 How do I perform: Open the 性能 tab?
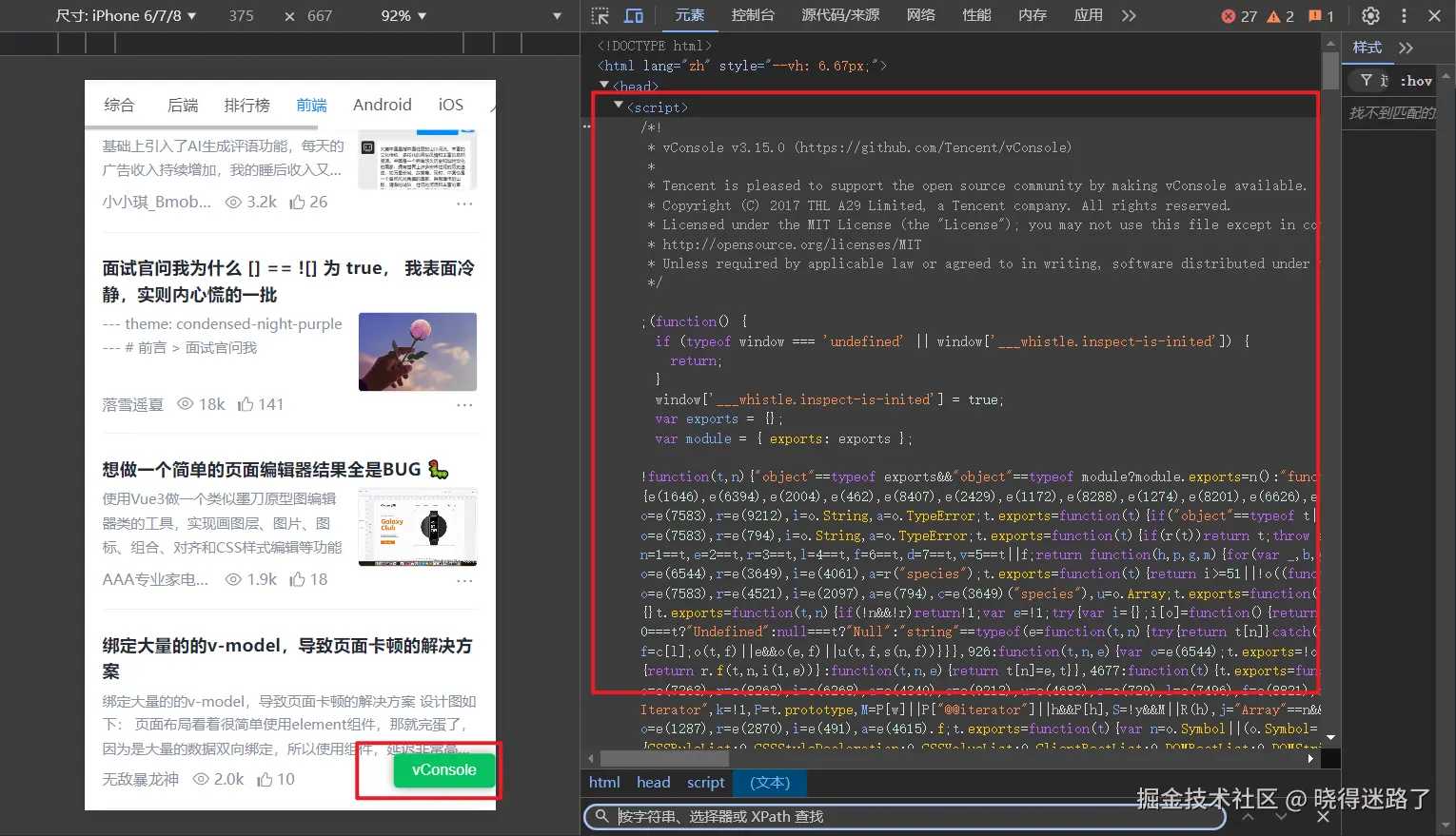(976, 15)
